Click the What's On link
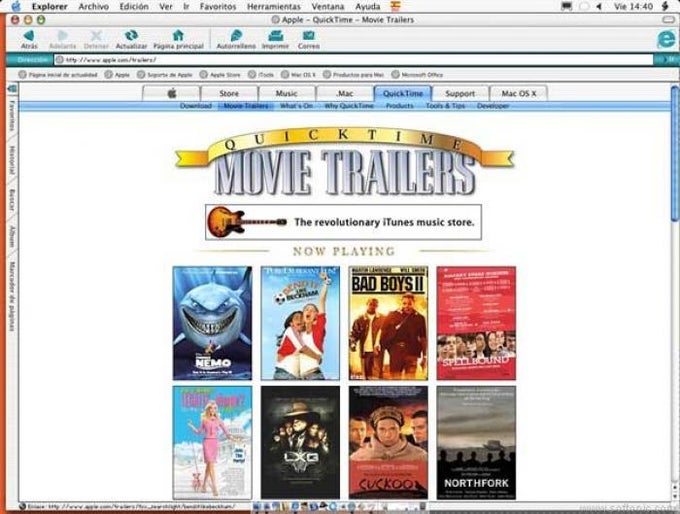The width and height of the screenshot is (680, 514). [x=296, y=106]
